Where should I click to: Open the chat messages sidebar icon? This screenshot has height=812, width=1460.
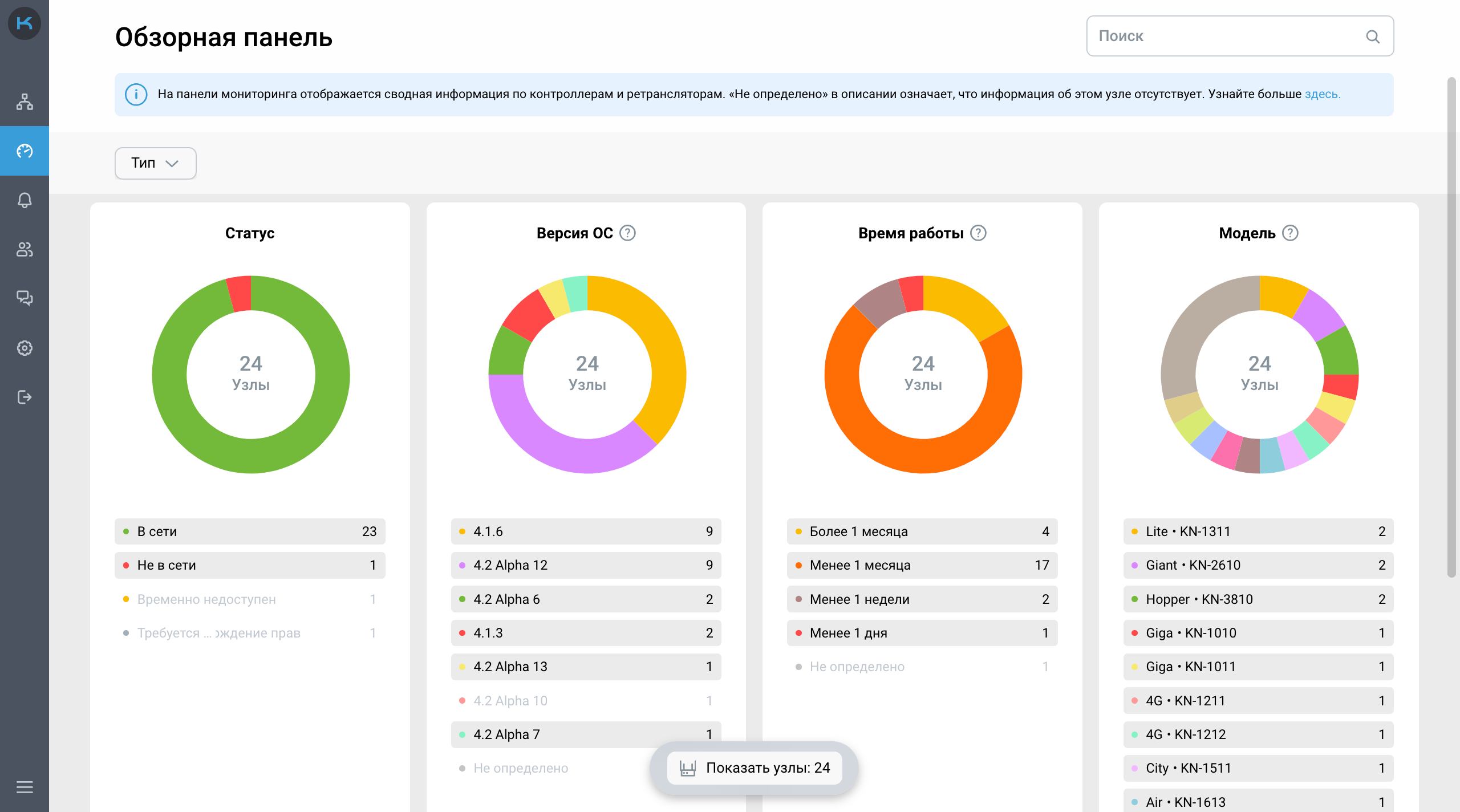pos(25,298)
